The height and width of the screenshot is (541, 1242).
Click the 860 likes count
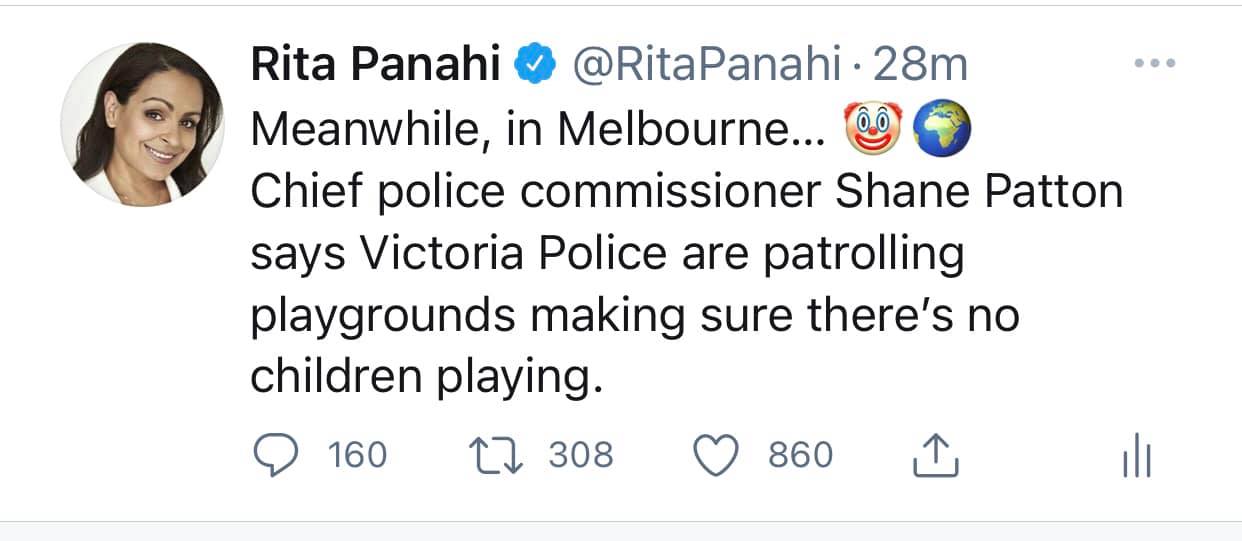800,456
